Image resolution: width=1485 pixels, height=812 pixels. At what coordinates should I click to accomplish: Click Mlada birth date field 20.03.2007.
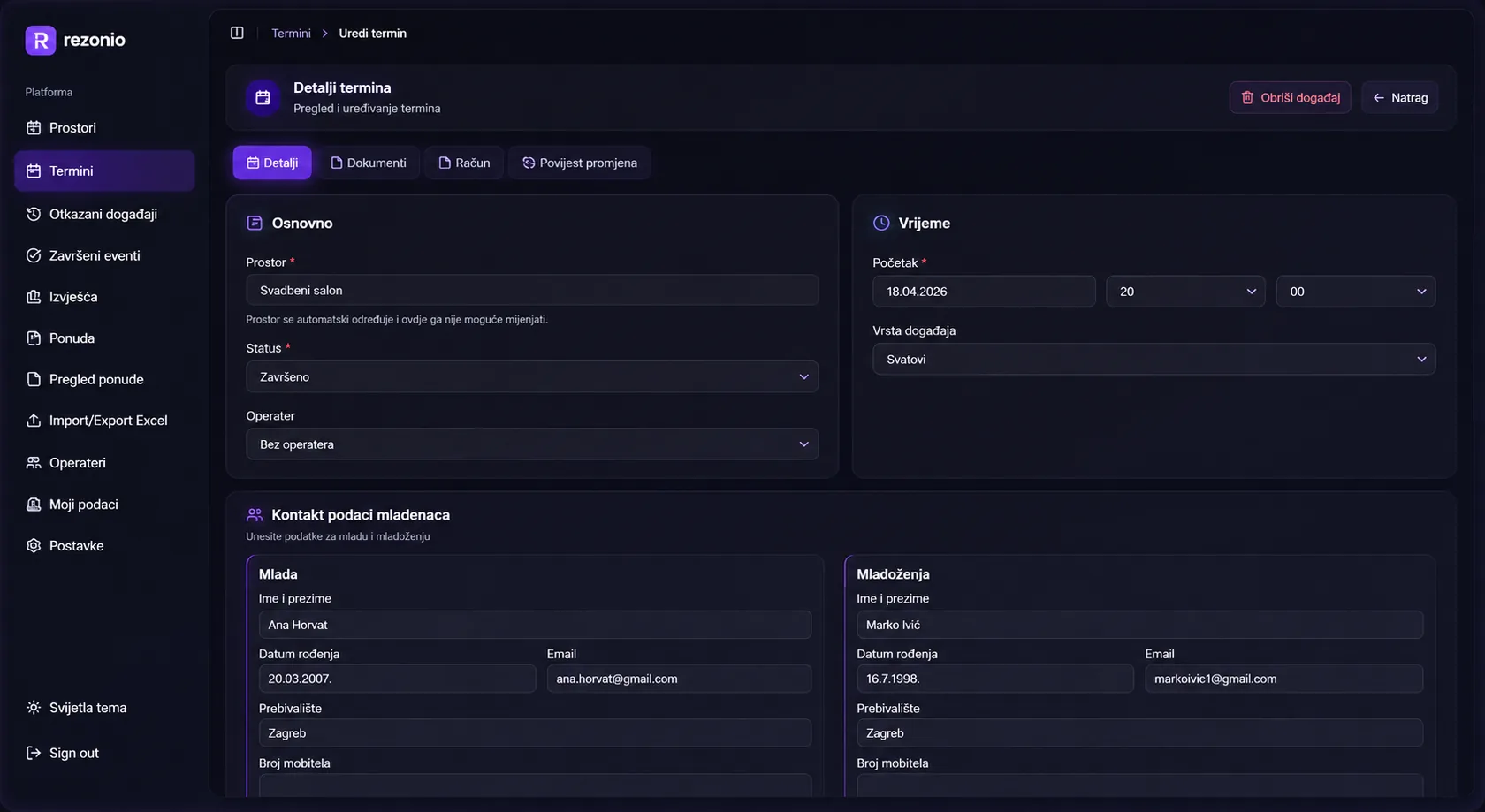[x=397, y=679]
